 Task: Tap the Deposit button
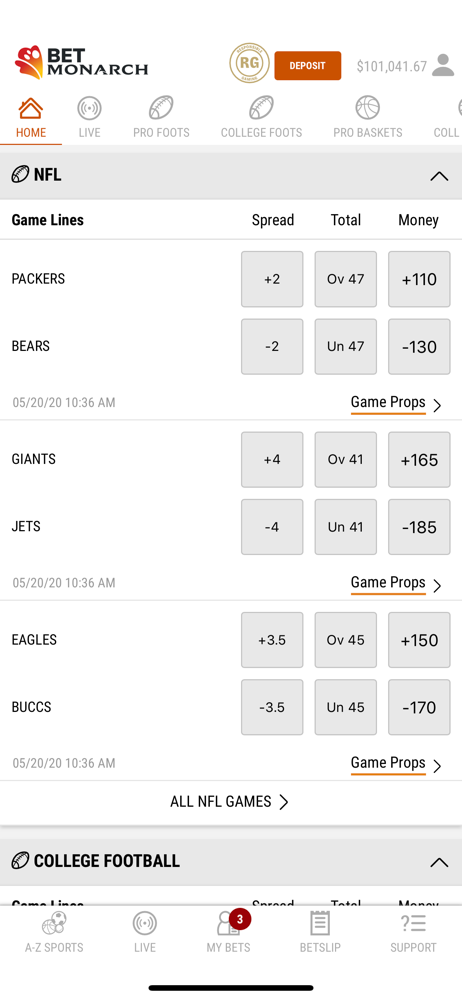coord(308,66)
